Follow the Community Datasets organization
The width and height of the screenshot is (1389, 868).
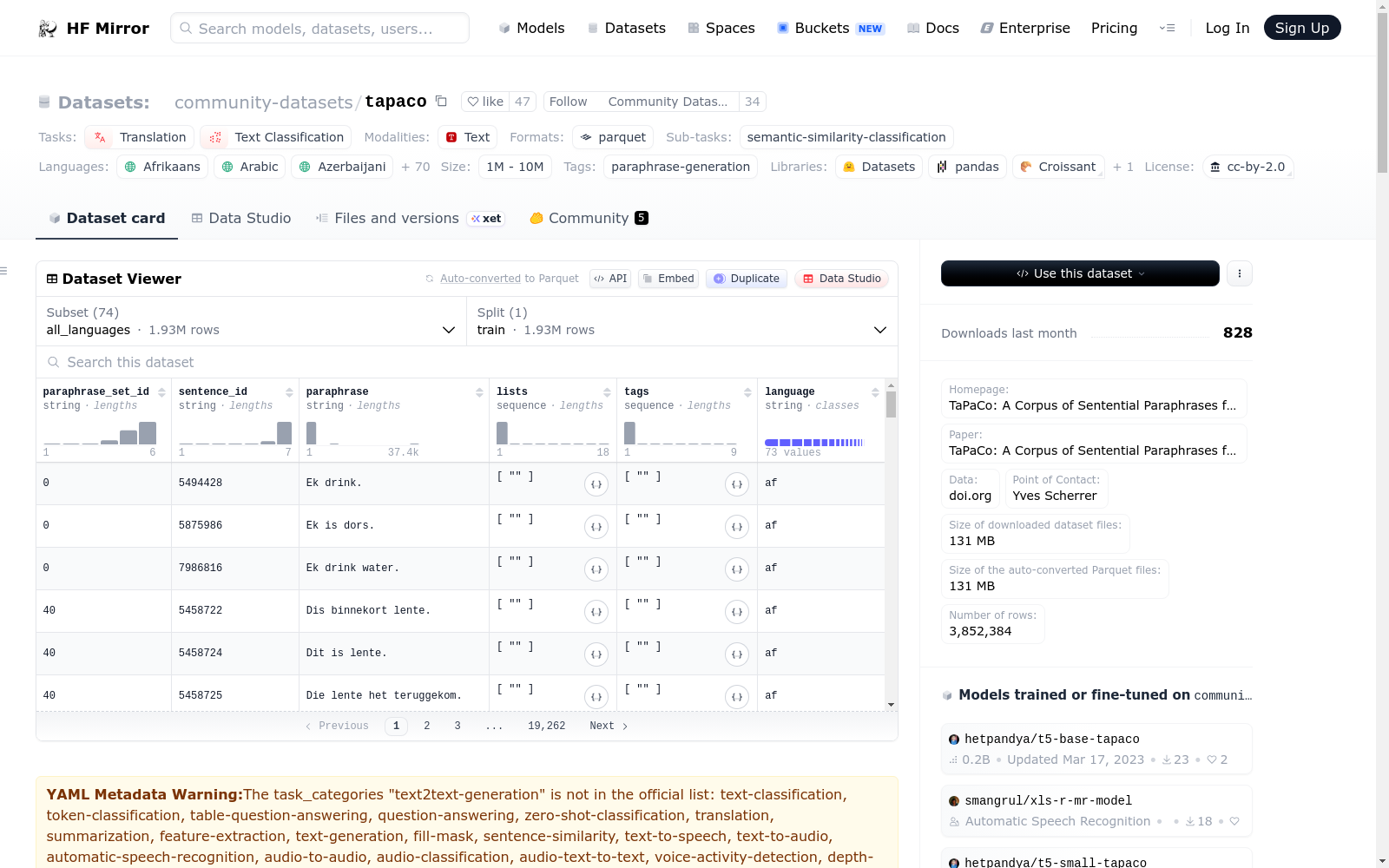(569, 102)
